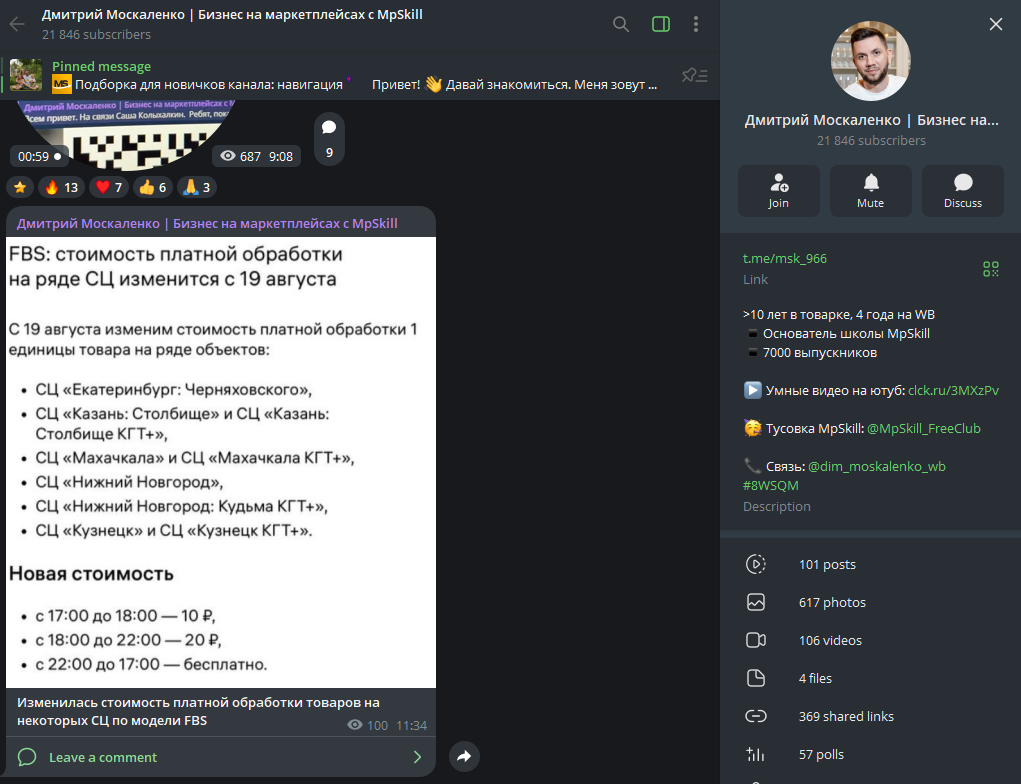Open search in this channel
This screenshot has width=1021, height=784.
click(621, 25)
